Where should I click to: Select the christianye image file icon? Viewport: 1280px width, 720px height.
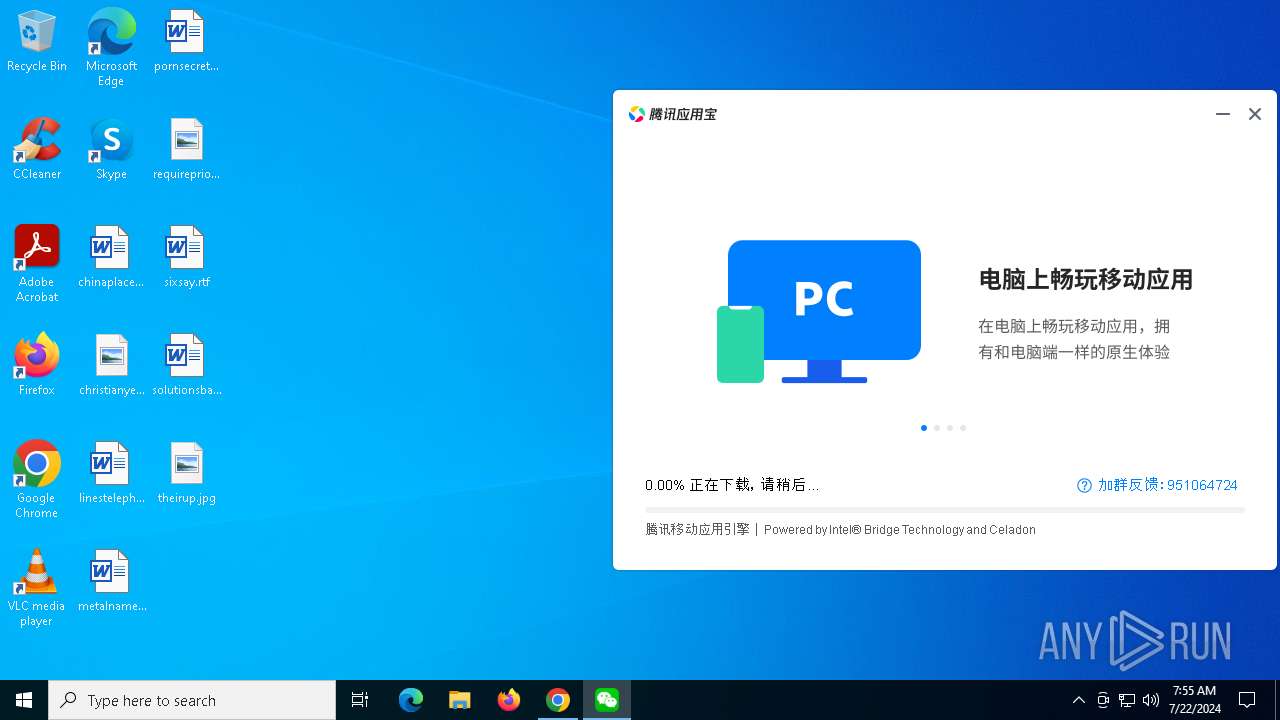pos(111,365)
